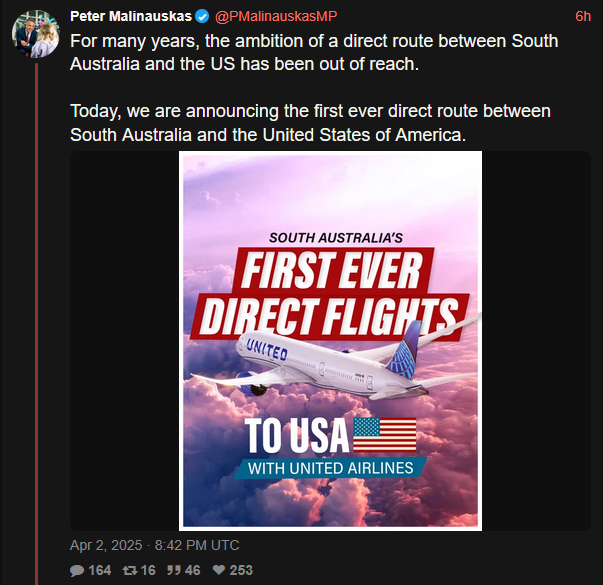
Task: Click the quote marks icon
Action: 173,570
